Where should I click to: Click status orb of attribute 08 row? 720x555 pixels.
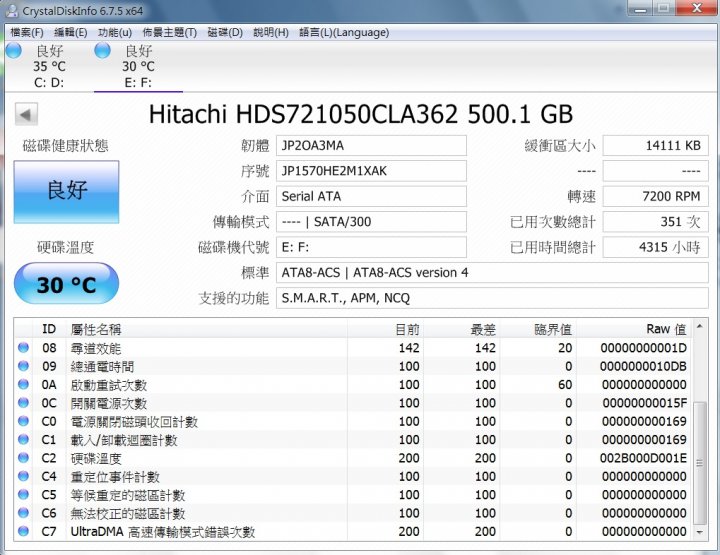coord(23,348)
